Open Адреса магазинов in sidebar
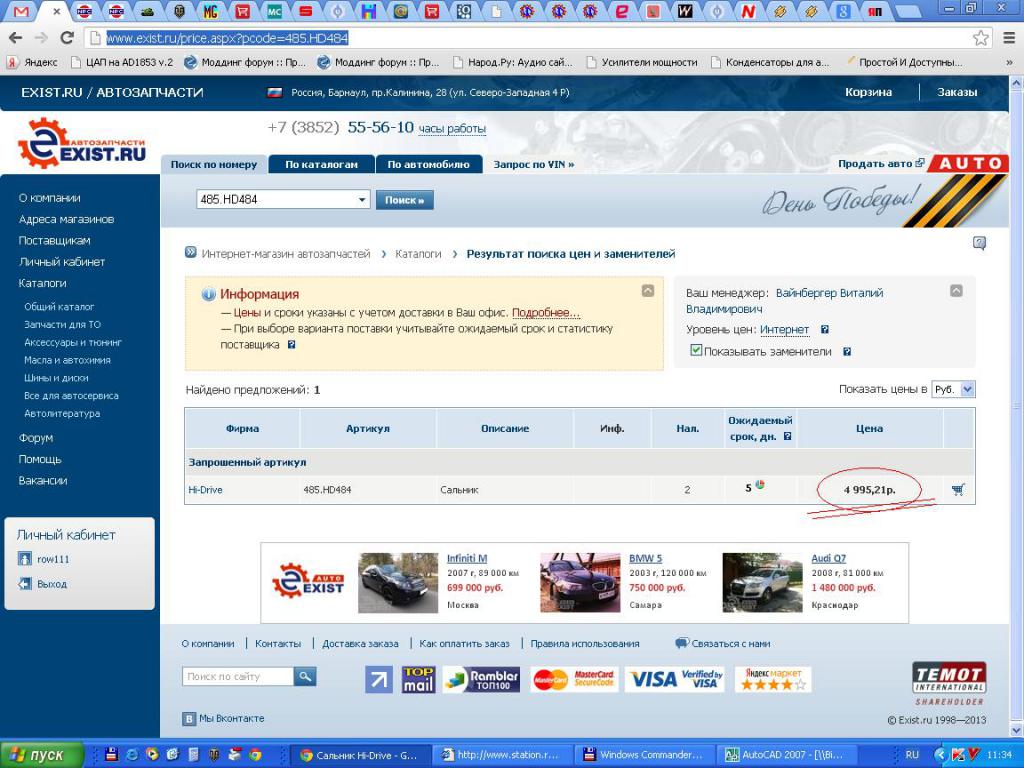 pos(66,219)
